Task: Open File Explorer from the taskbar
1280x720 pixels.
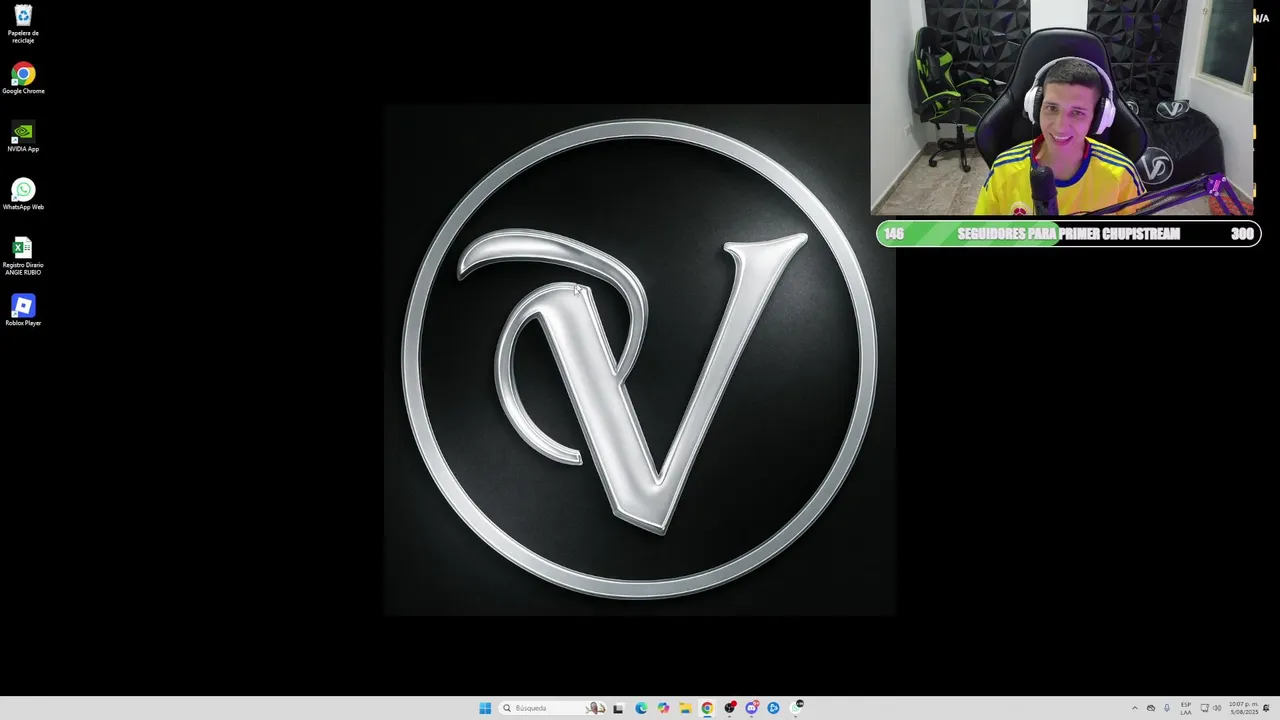Action: 685,708
